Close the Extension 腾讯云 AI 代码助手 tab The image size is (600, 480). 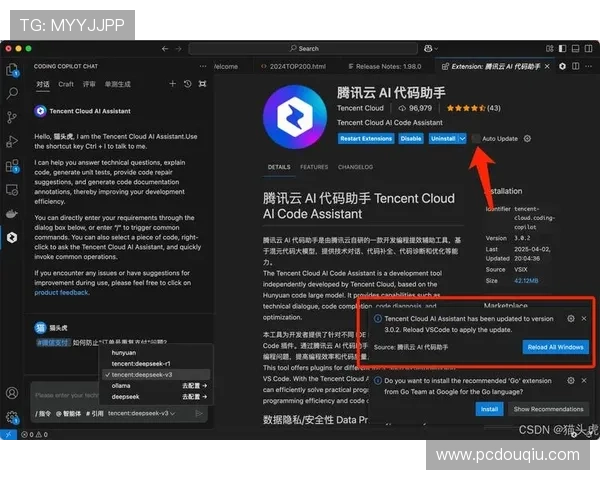point(547,67)
